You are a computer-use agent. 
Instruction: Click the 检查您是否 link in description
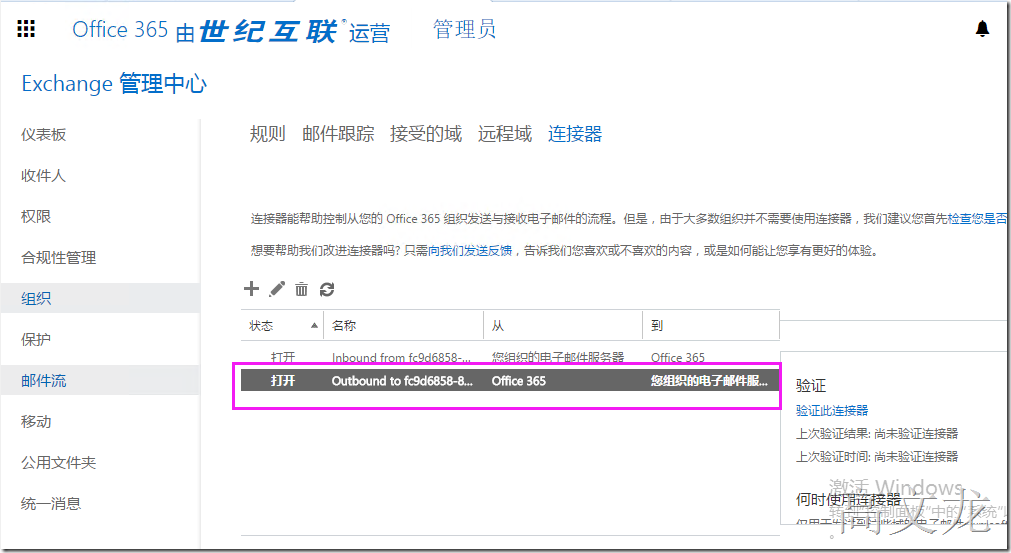[977, 218]
